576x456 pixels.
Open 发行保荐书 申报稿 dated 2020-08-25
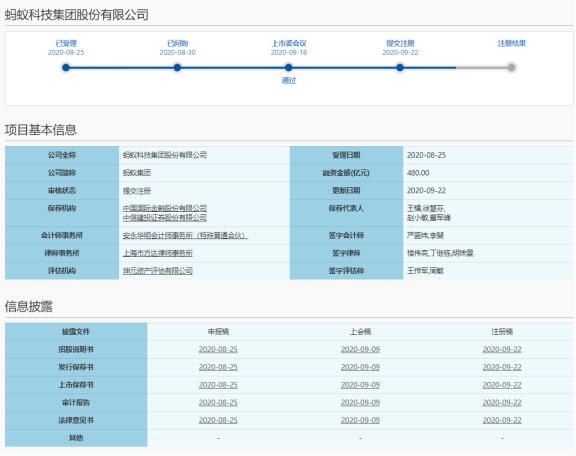tap(218, 367)
